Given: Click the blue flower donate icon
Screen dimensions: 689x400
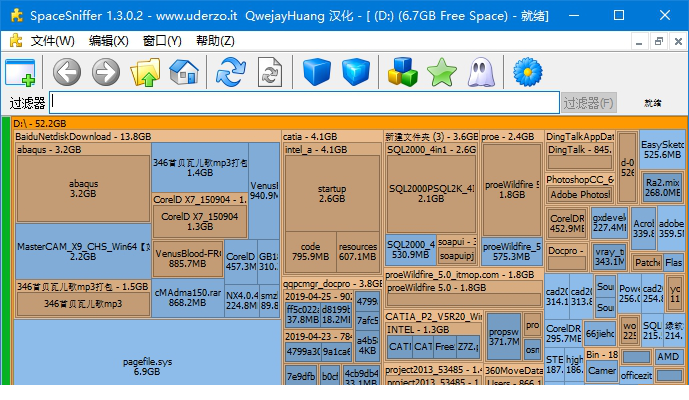Looking at the screenshot, I should click(x=528, y=72).
